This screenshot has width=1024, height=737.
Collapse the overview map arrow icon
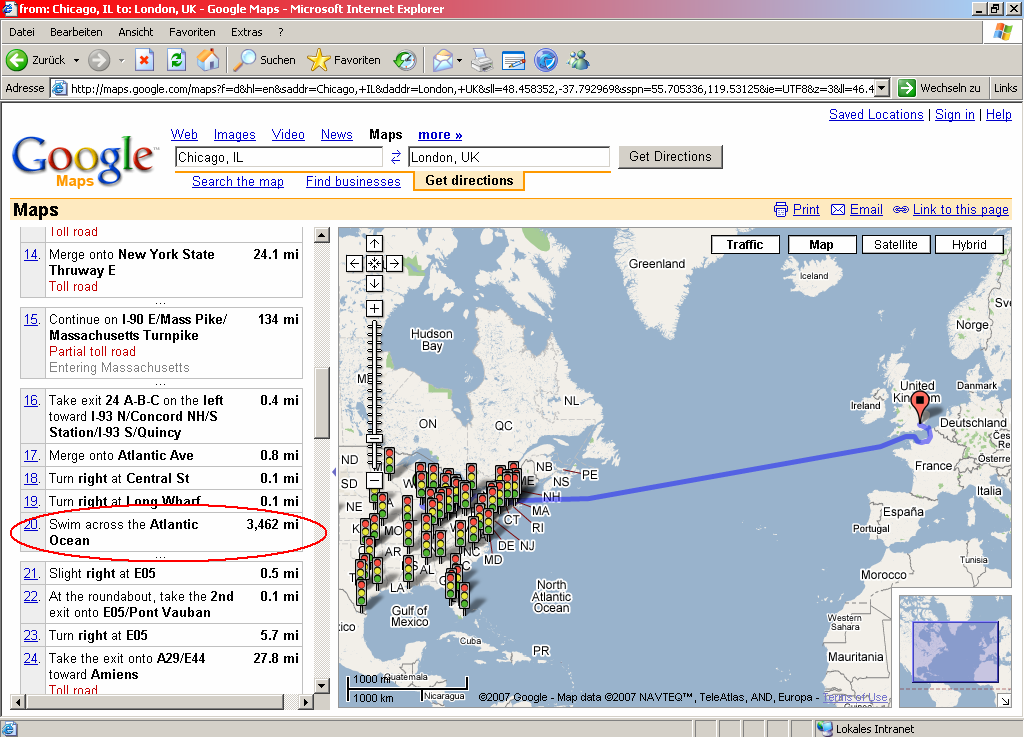[x=1004, y=700]
